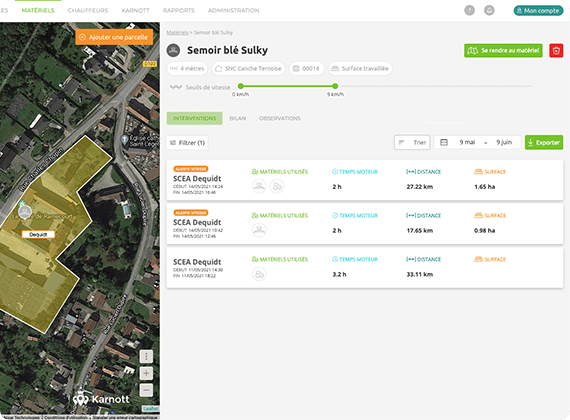Click the 9 km/h speed threshold handle

click(x=335, y=86)
